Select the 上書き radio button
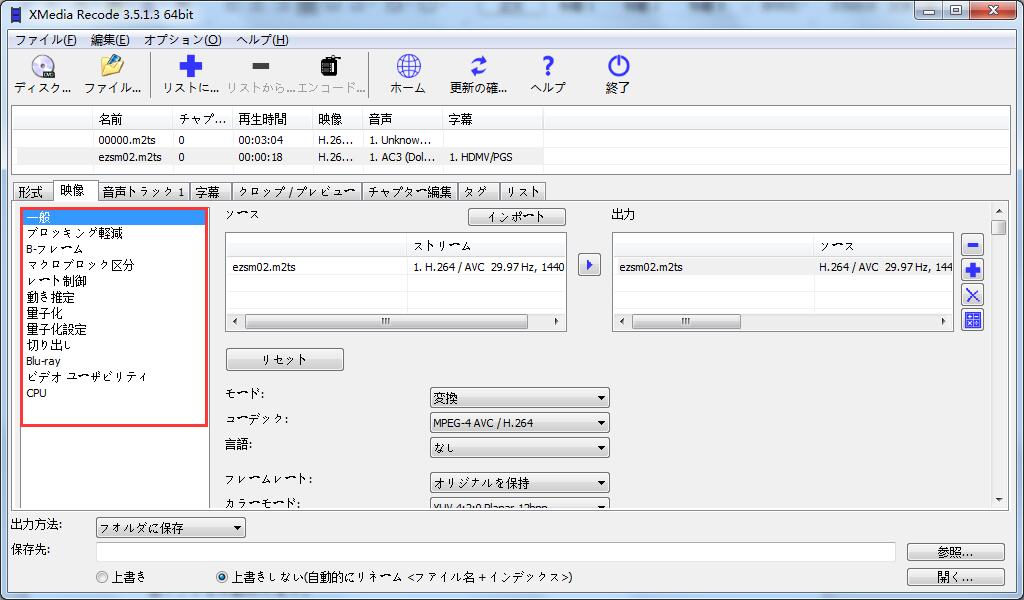This screenshot has height=600, width=1024. tap(102, 577)
